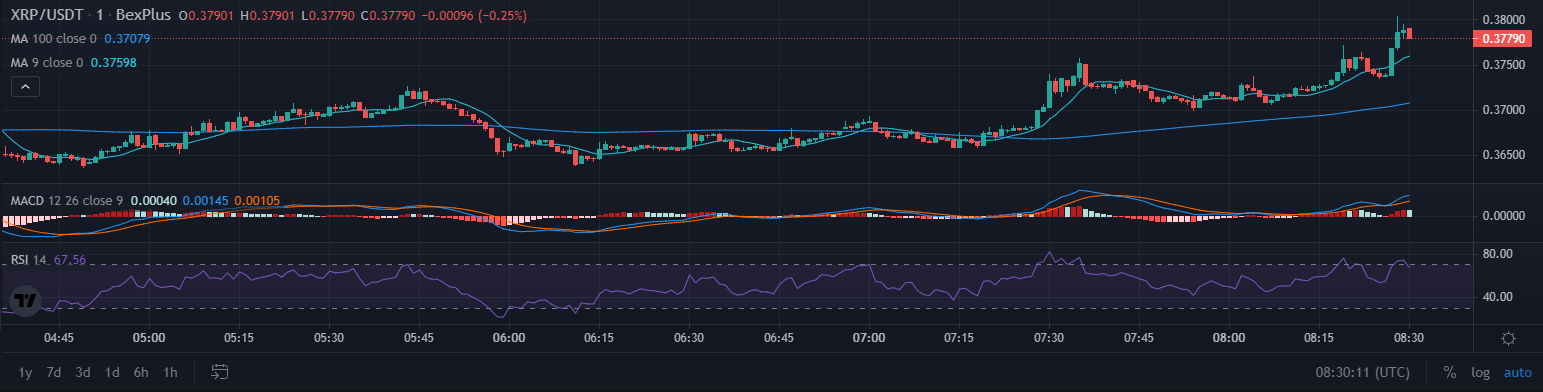This screenshot has height=392, width=1543.
Task: Click the XRP/USDT symbol title
Action: click(x=47, y=16)
